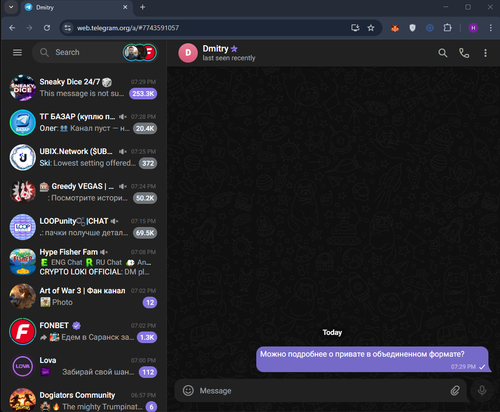Screen dimensions: 500x412
Task: Close the Dmitry browser tab
Action: 125,7
